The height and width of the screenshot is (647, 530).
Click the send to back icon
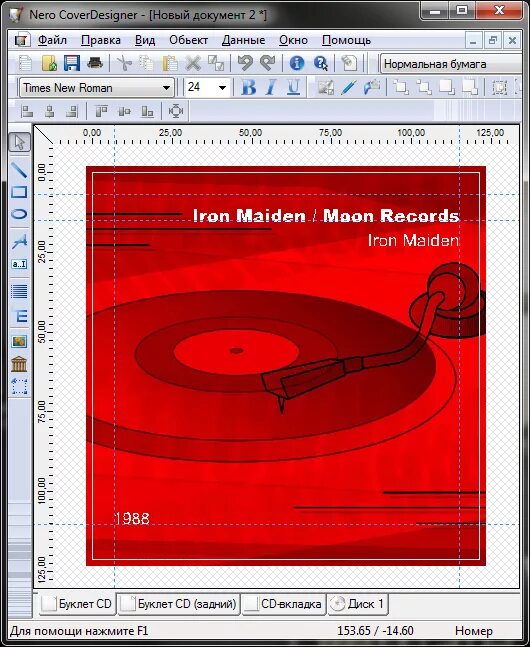[470, 87]
